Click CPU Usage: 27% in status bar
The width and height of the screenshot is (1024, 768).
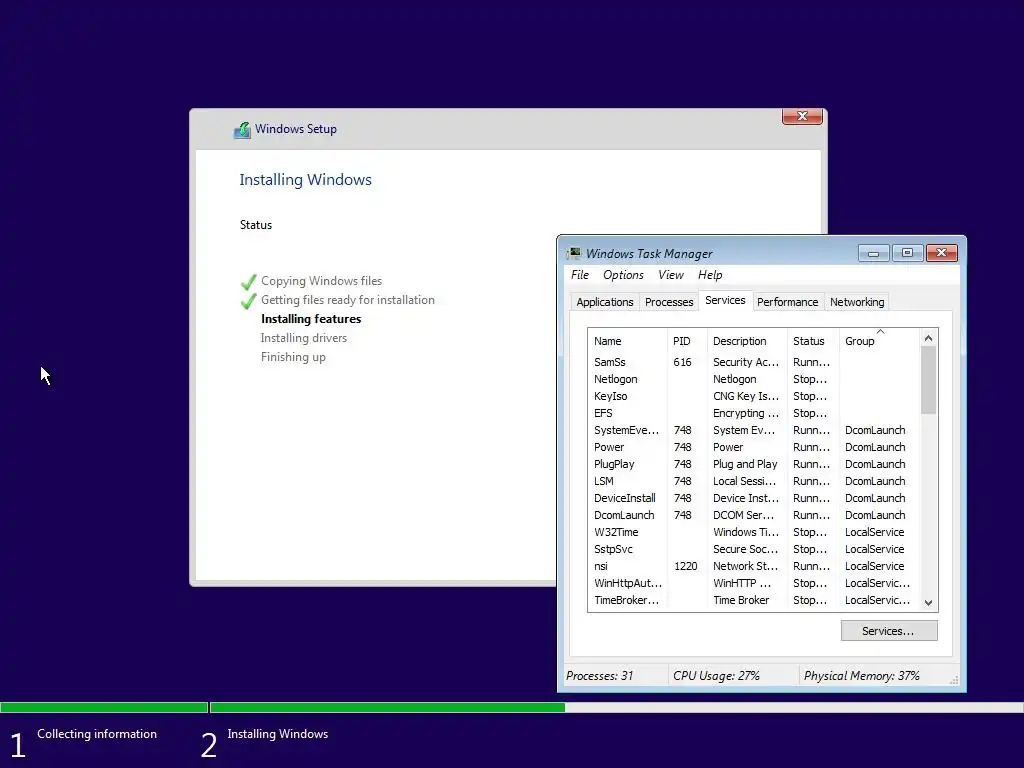[716, 676]
